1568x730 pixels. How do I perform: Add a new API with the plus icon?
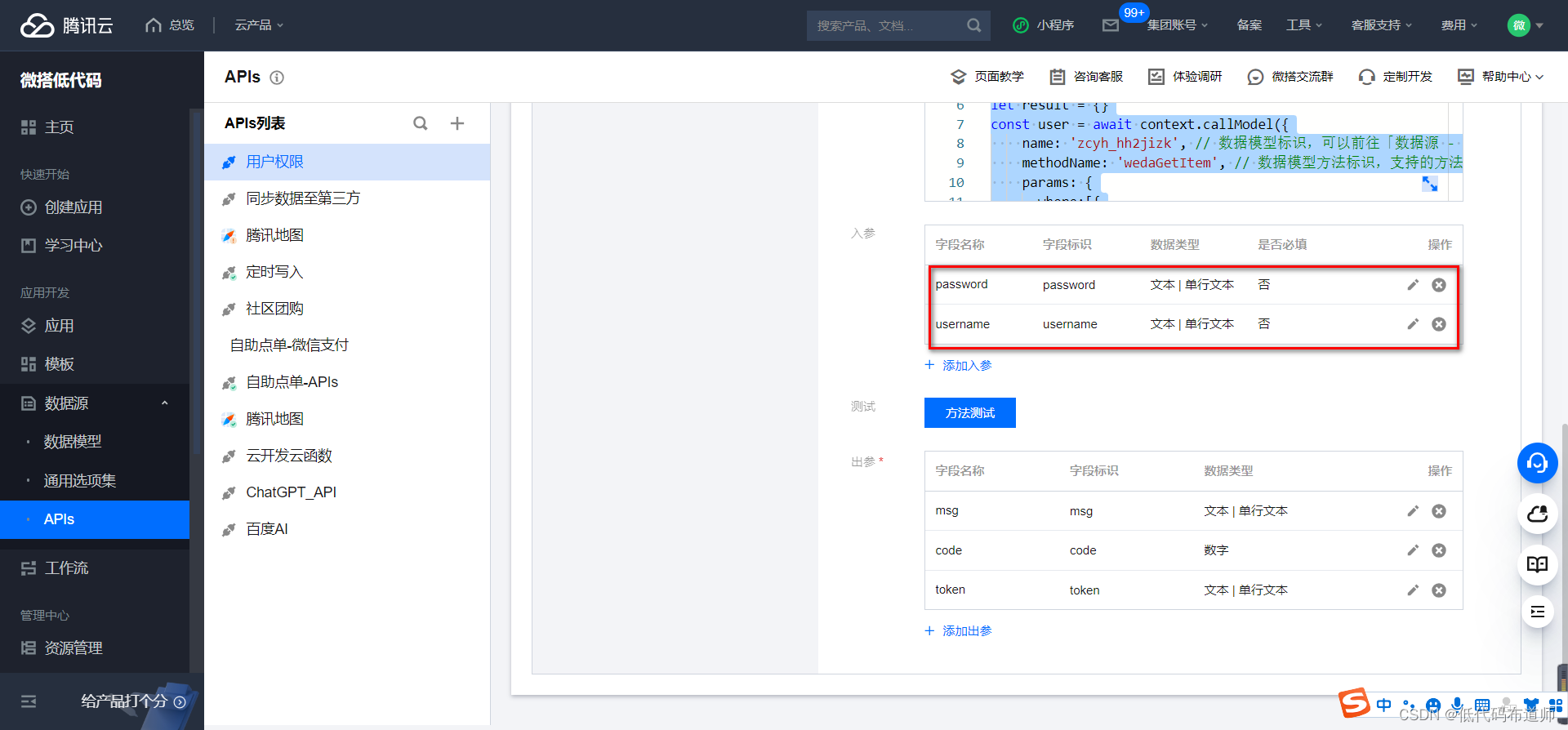[457, 123]
